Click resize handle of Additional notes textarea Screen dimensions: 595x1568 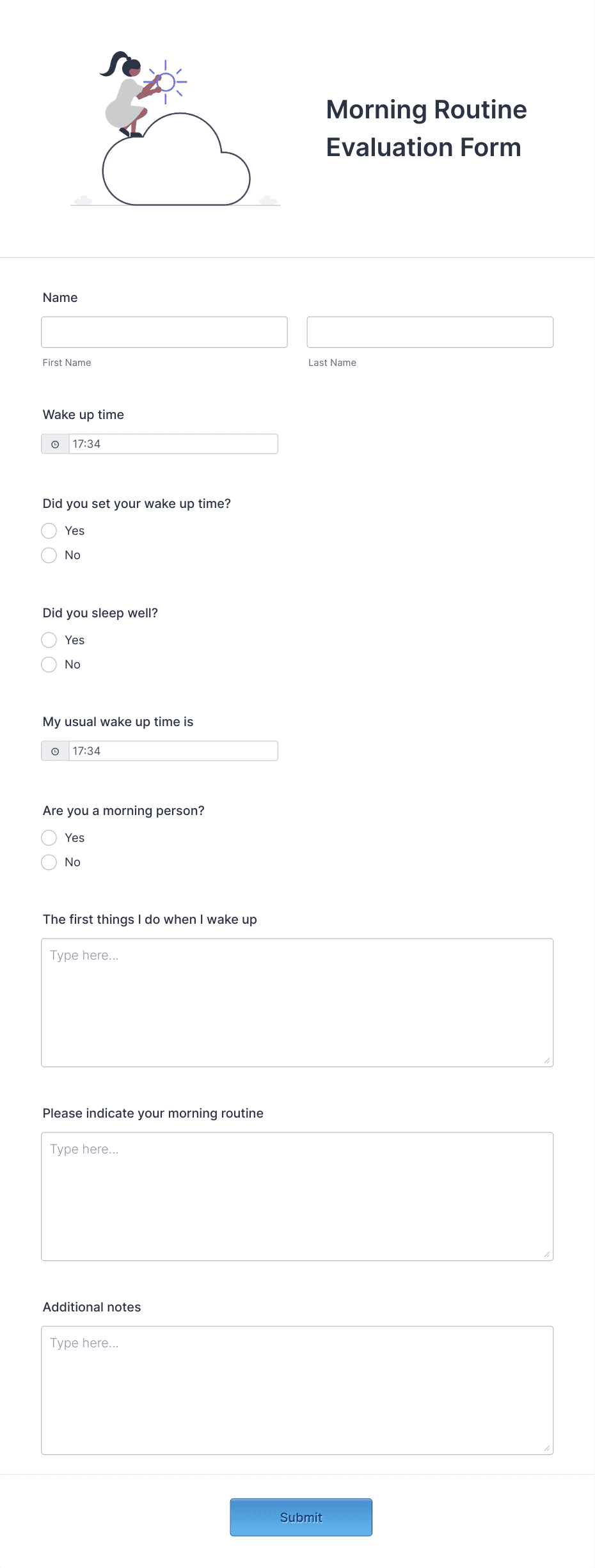(x=546, y=1448)
